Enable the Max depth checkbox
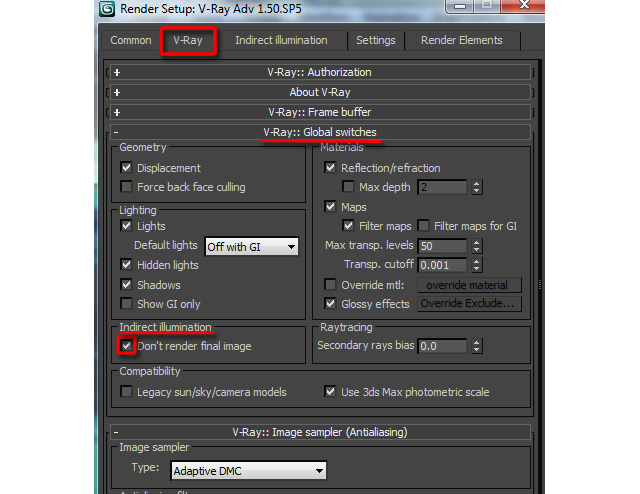 coord(348,187)
